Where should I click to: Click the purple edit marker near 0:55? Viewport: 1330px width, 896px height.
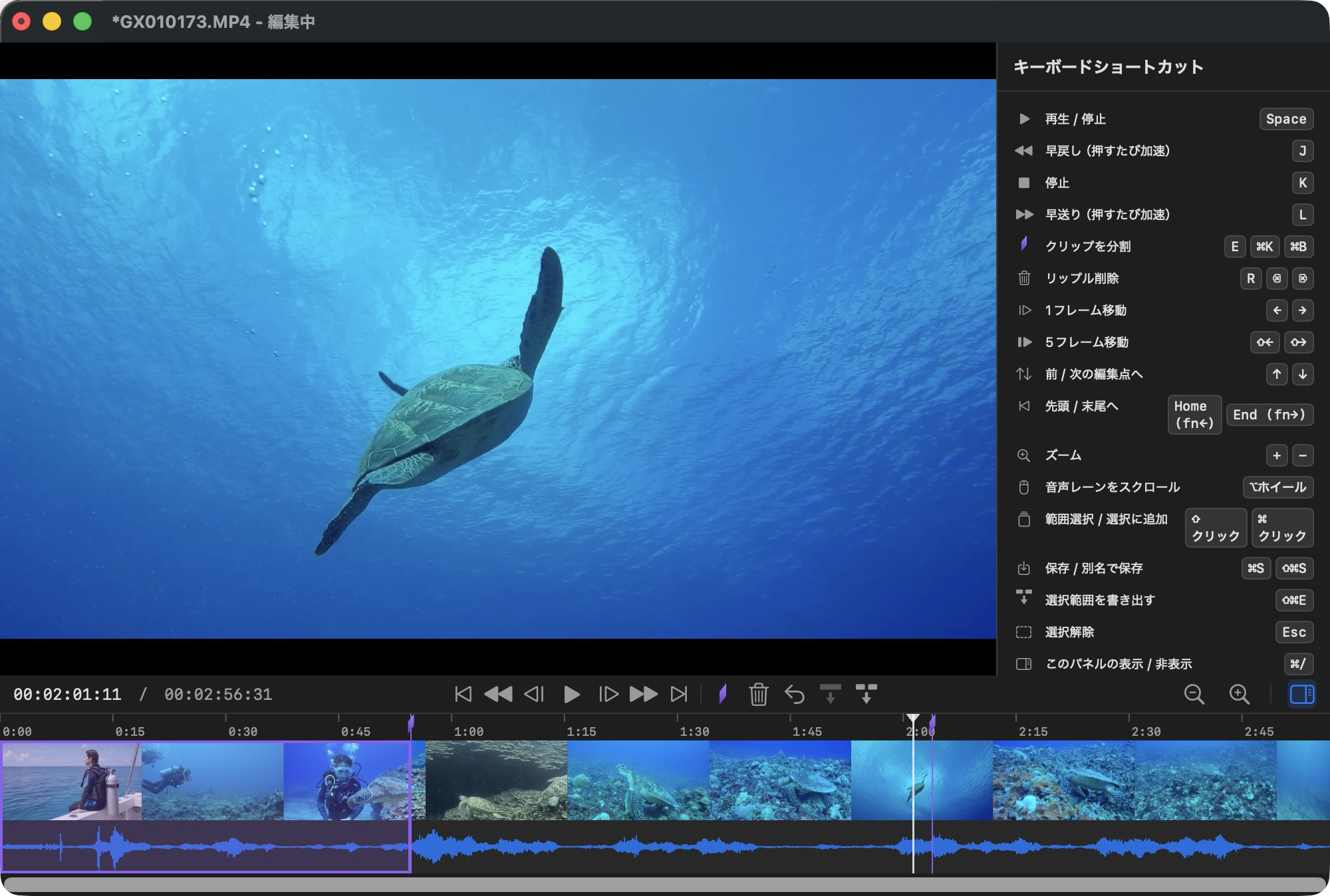411,723
